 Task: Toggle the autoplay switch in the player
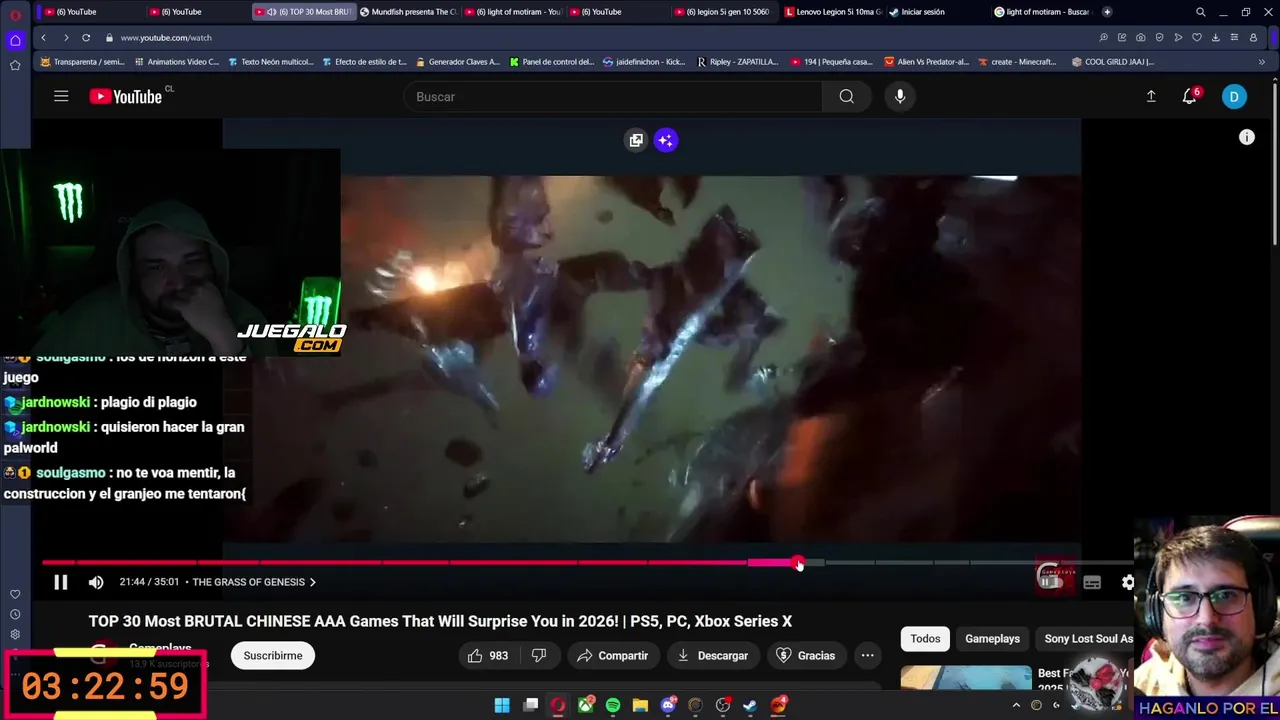tap(1050, 580)
